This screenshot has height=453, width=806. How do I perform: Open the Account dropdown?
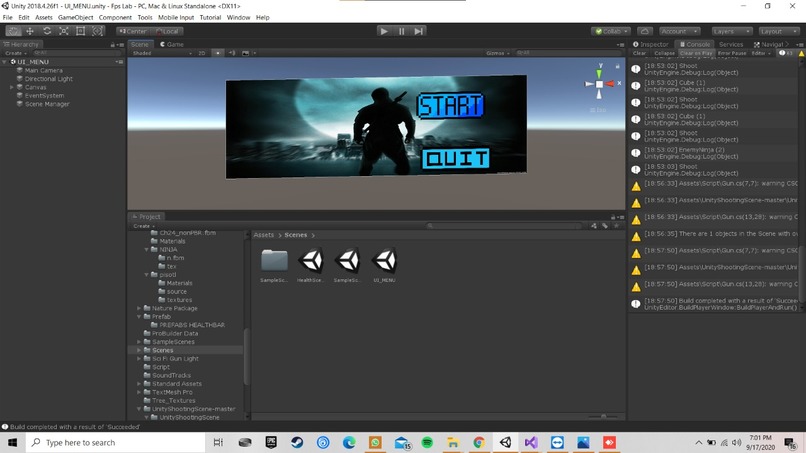click(679, 31)
